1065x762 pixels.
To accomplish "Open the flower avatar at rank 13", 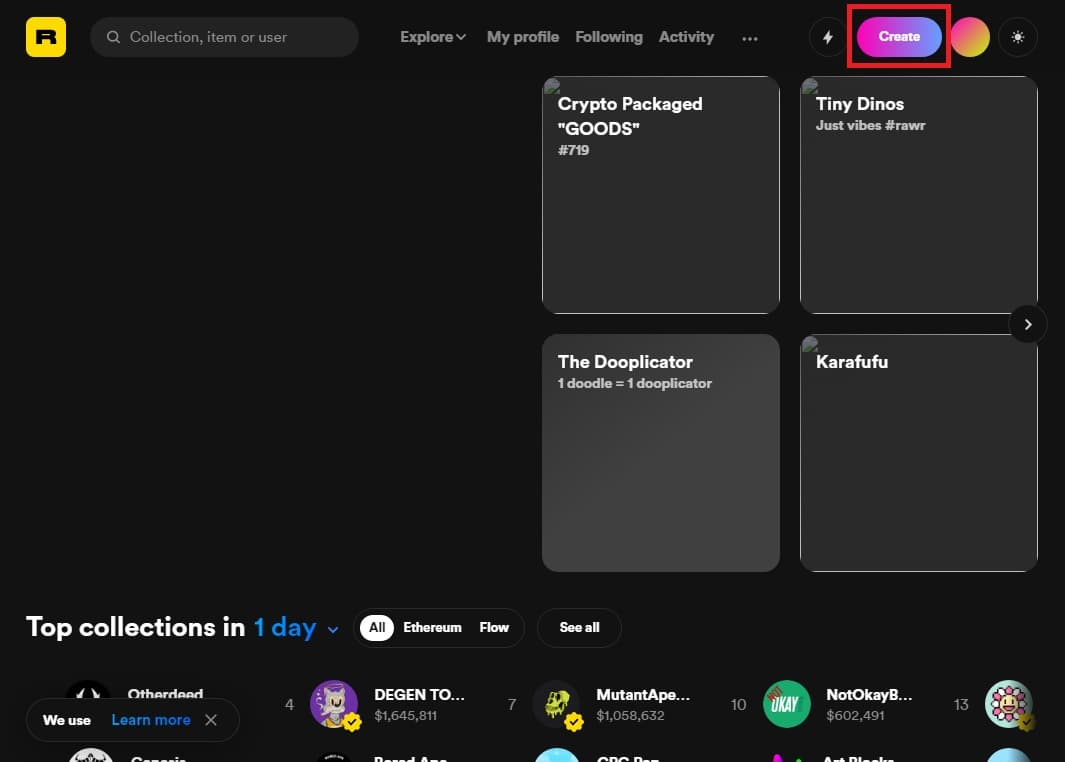I will click(1009, 704).
